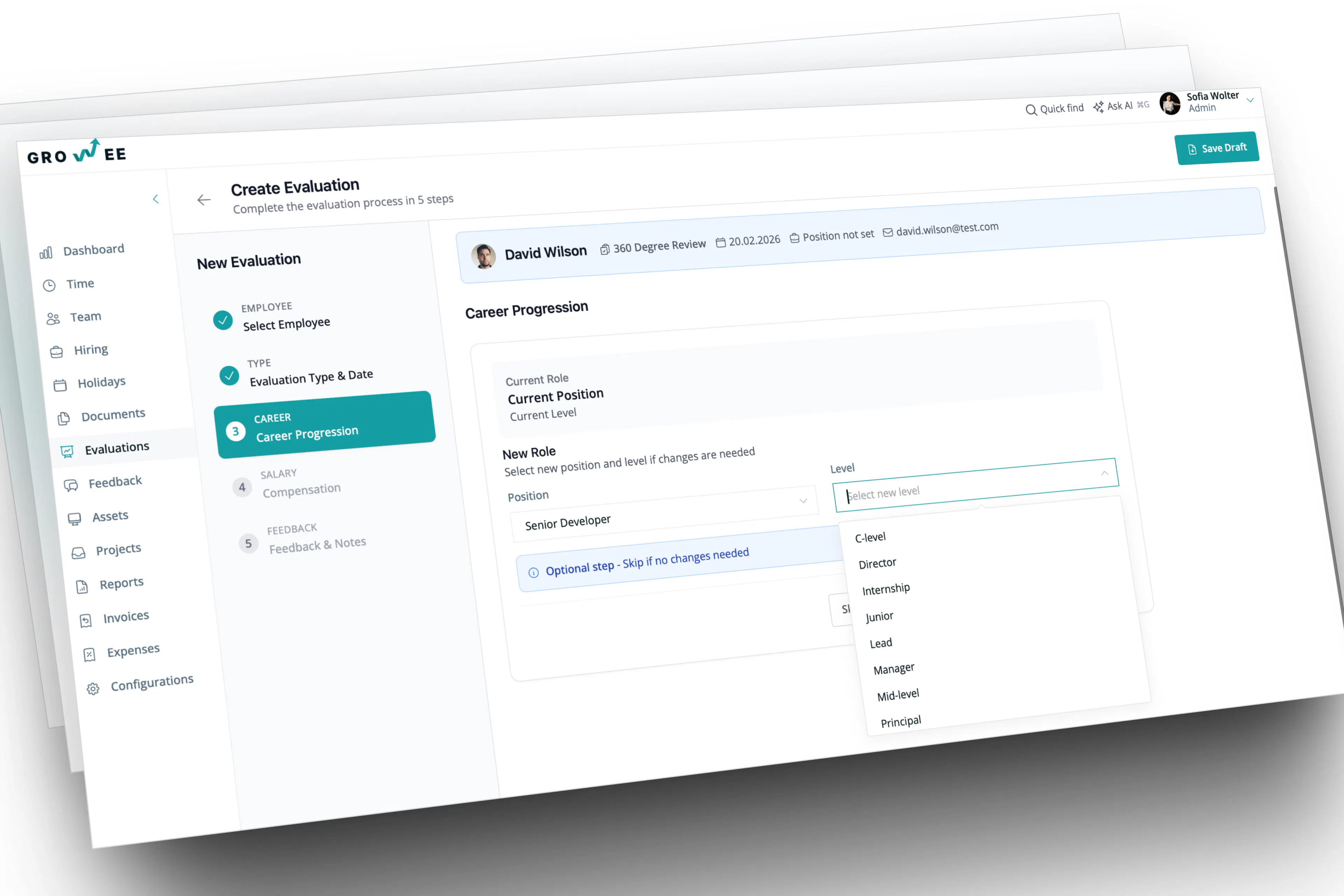Click the Ask AI sparkle icon
Viewport: 1344px width, 896px height.
point(1098,107)
